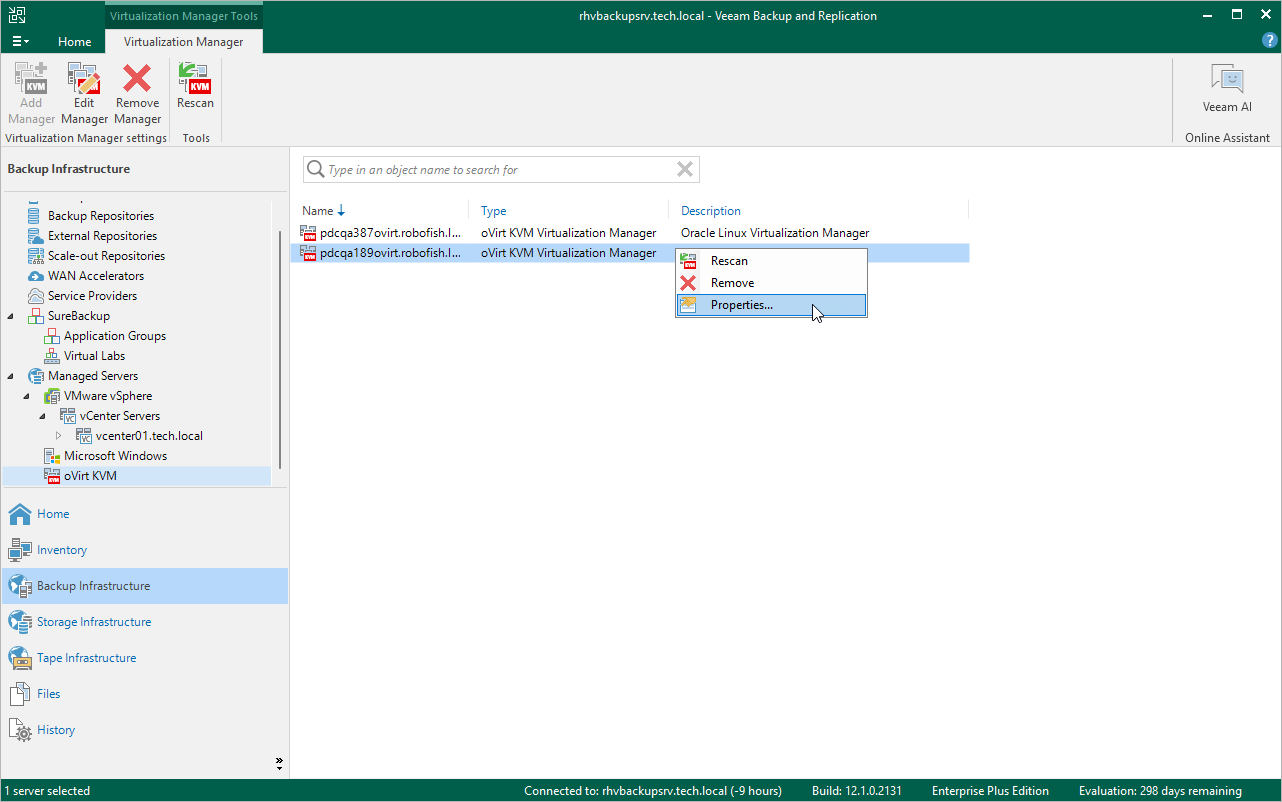Click the pdcqa387ovirt server row icon
Screen dimensions: 1282x802
[x=309, y=233]
